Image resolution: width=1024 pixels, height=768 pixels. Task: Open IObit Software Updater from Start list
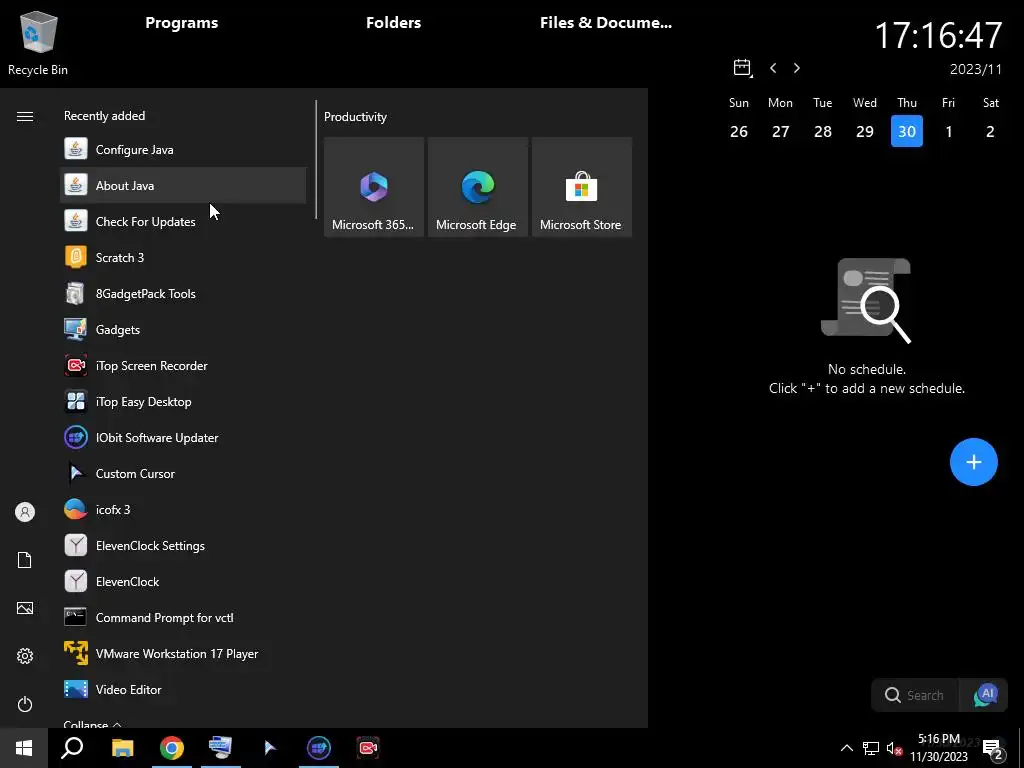coord(183,437)
